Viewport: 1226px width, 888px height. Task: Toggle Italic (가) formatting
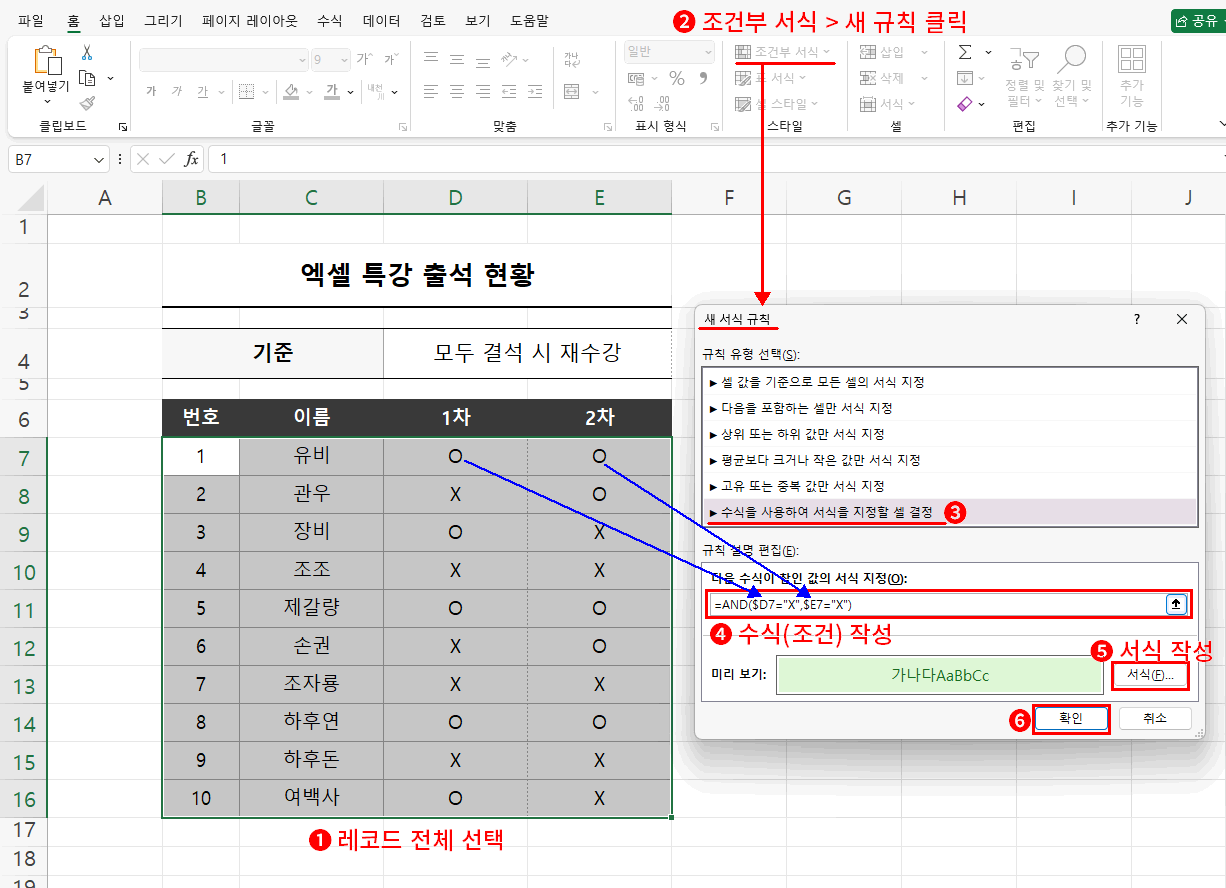(x=177, y=91)
